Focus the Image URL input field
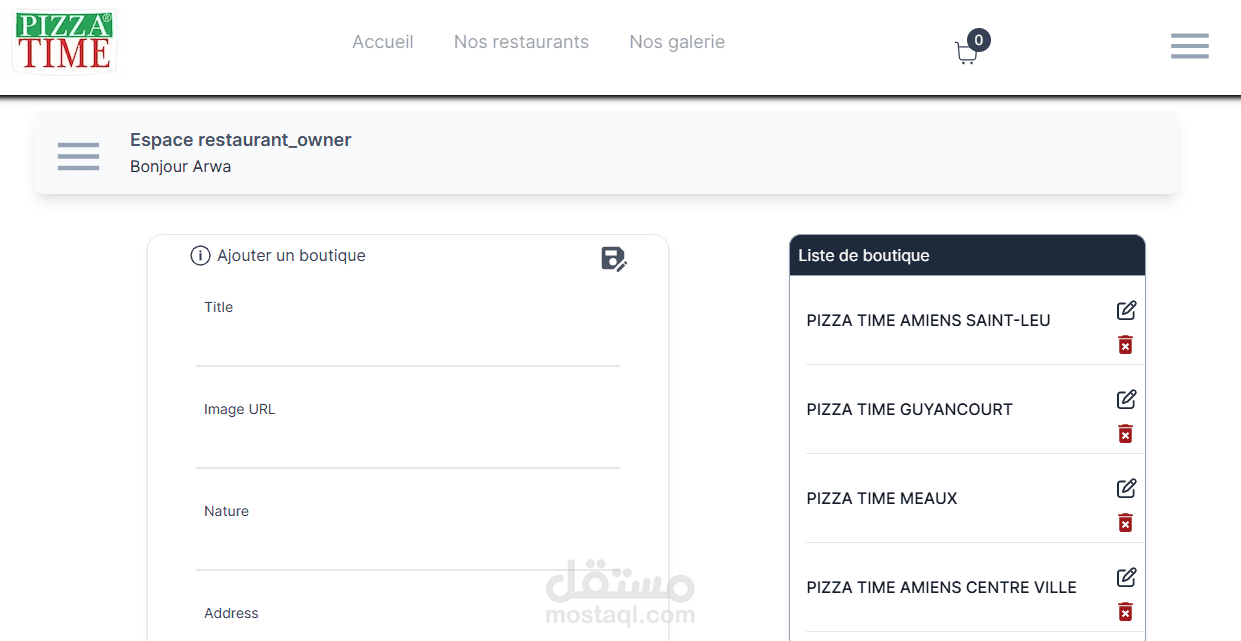Image resolution: width=1241 pixels, height=641 pixels. coord(407,447)
